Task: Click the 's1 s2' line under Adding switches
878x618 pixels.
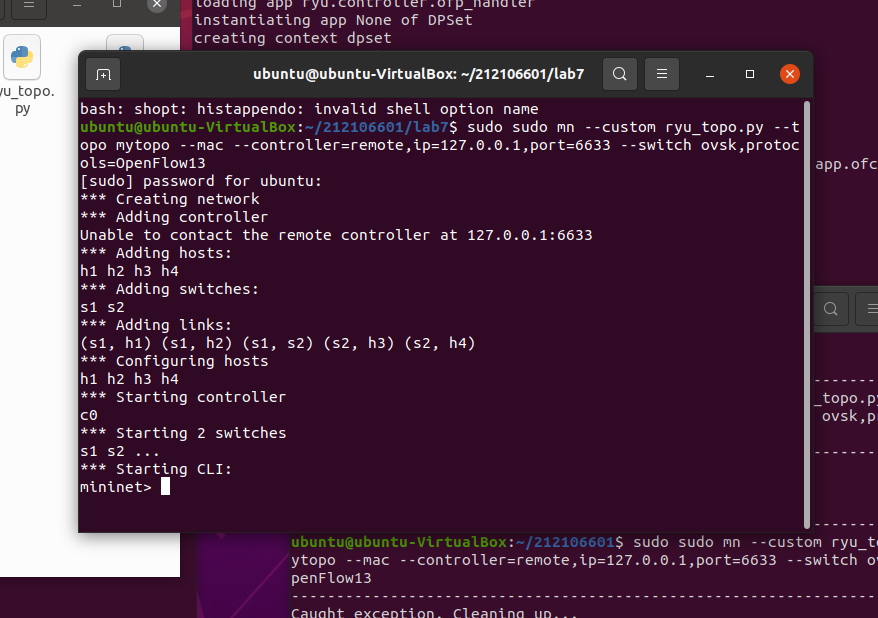Action: coord(102,307)
